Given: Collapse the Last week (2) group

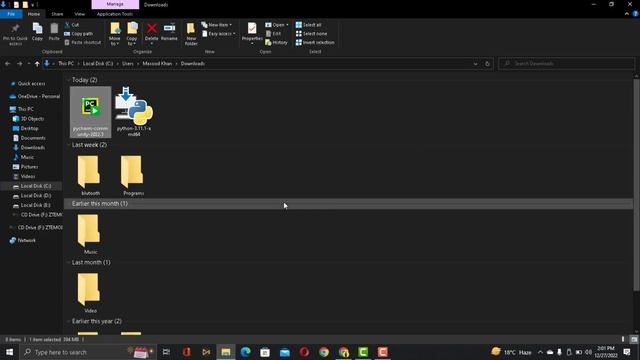Looking at the screenshot, I should [68, 145].
